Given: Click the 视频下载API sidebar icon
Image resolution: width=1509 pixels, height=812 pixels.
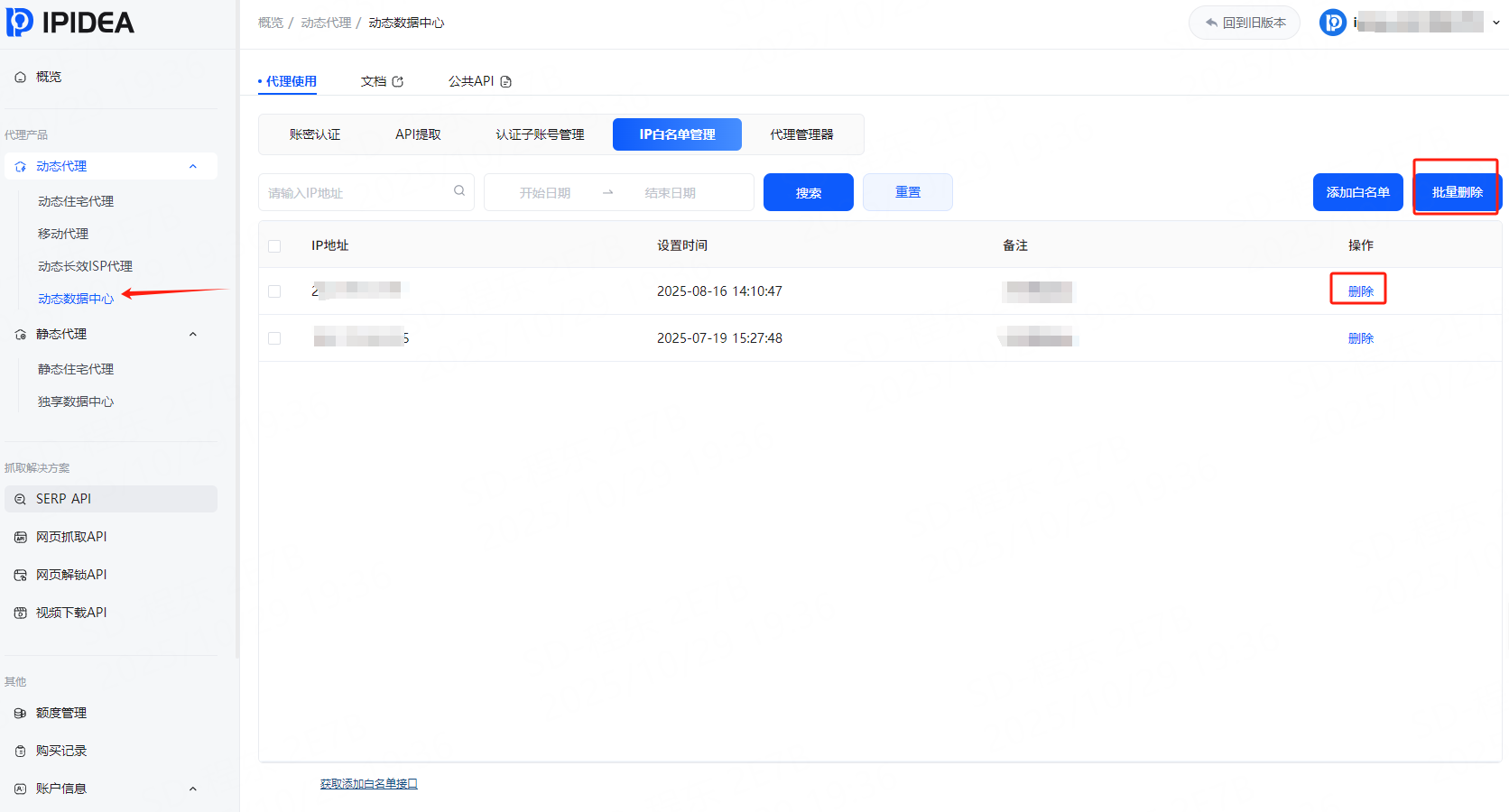Looking at the screenshot, I should (21, 613).
